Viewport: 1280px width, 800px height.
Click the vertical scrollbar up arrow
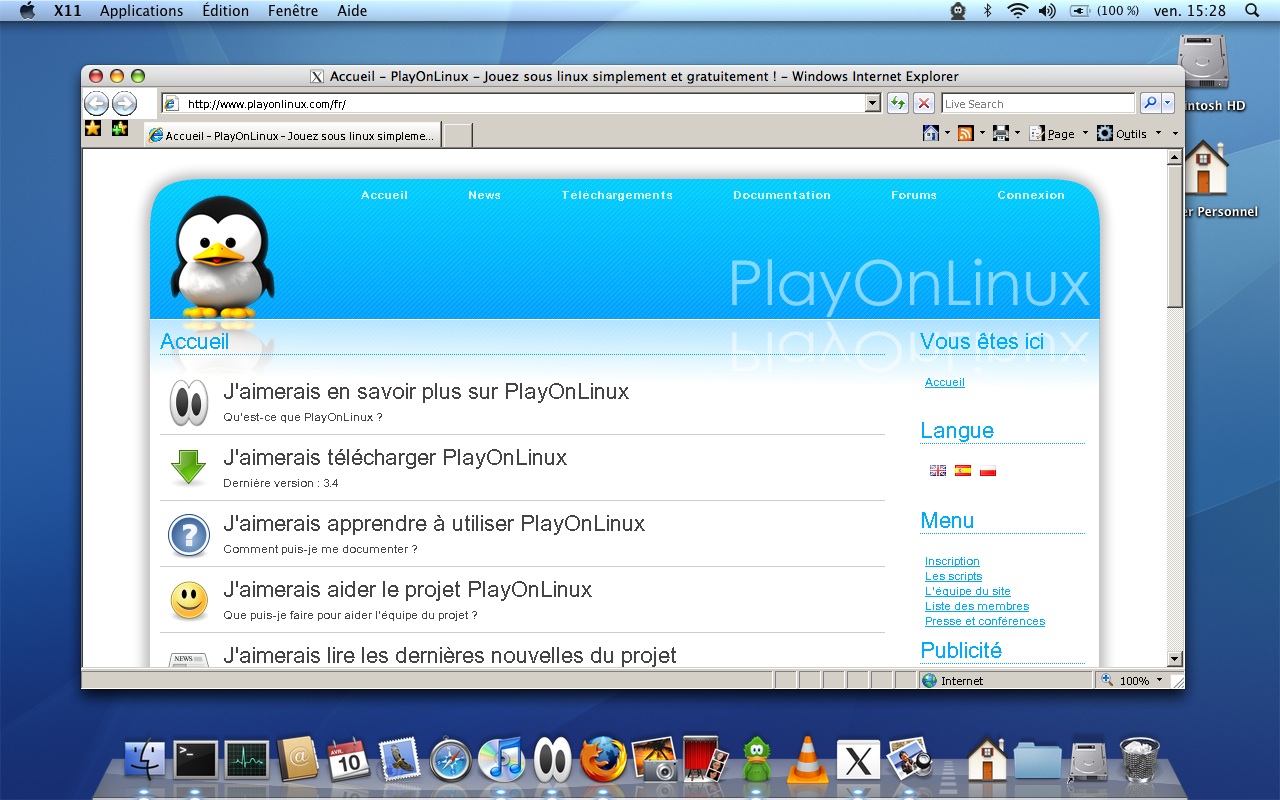coord(1175,158)
